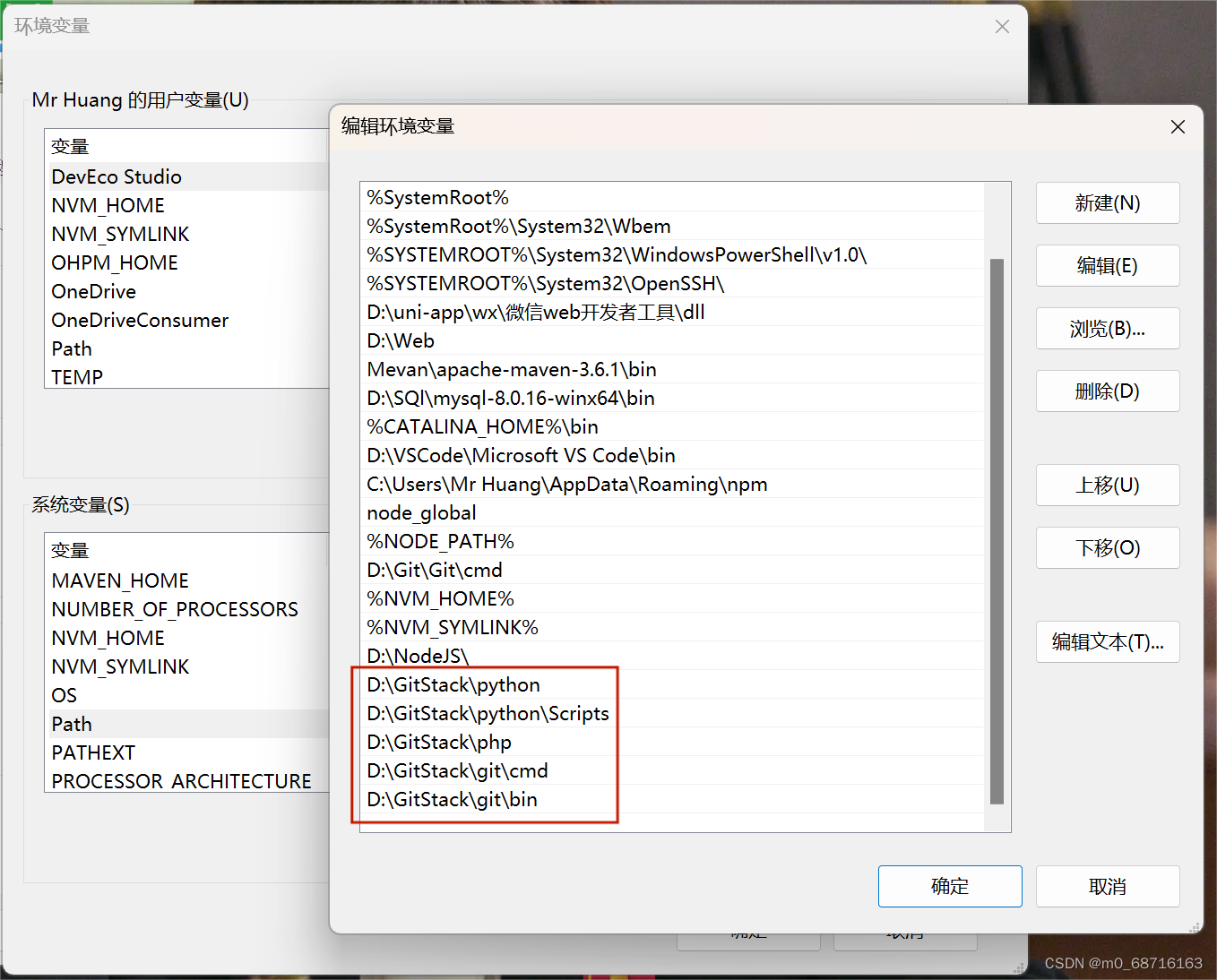The width and height of the screenshot is (1217, 980).
Task: Select the node_global entry
Action: [671, 513]
